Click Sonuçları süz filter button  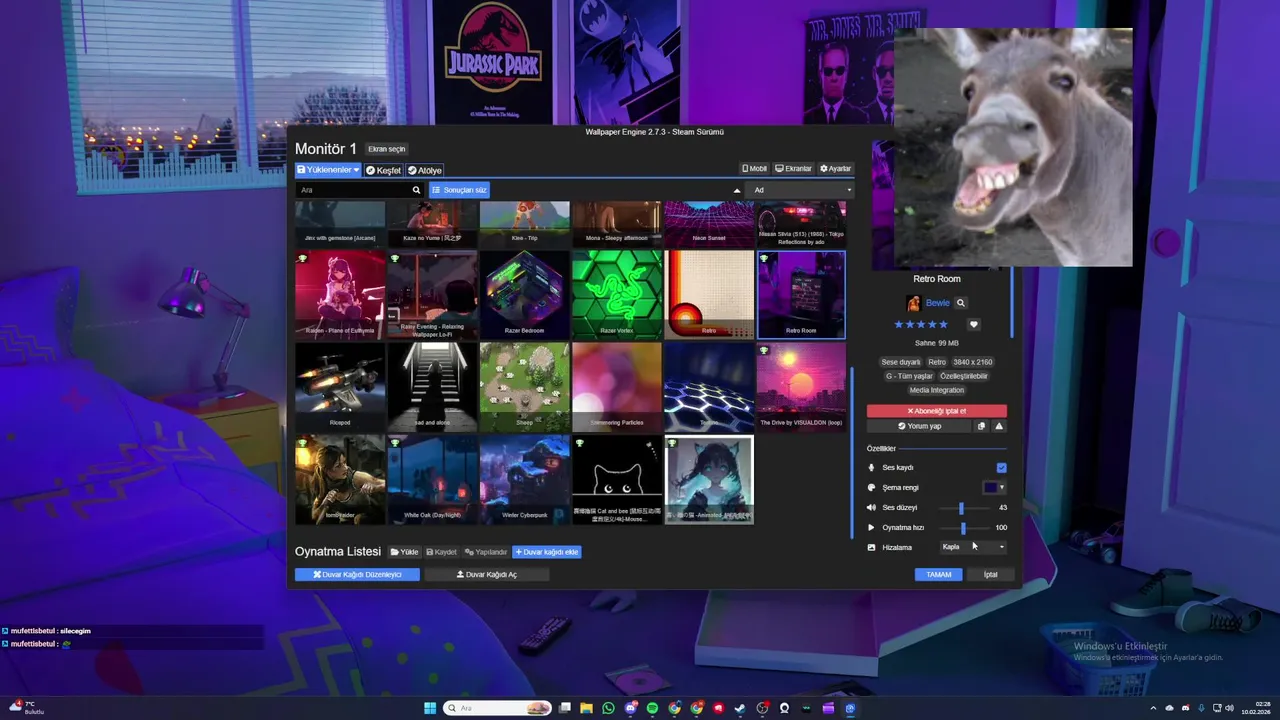[x=460, y=190]
